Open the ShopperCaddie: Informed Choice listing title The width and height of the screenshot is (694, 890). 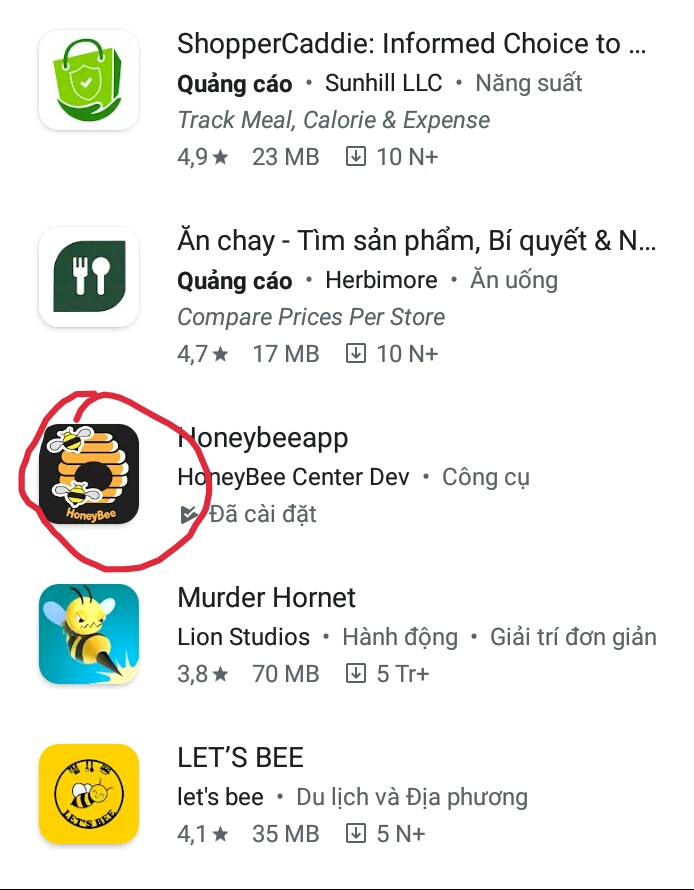coord(411,44)
